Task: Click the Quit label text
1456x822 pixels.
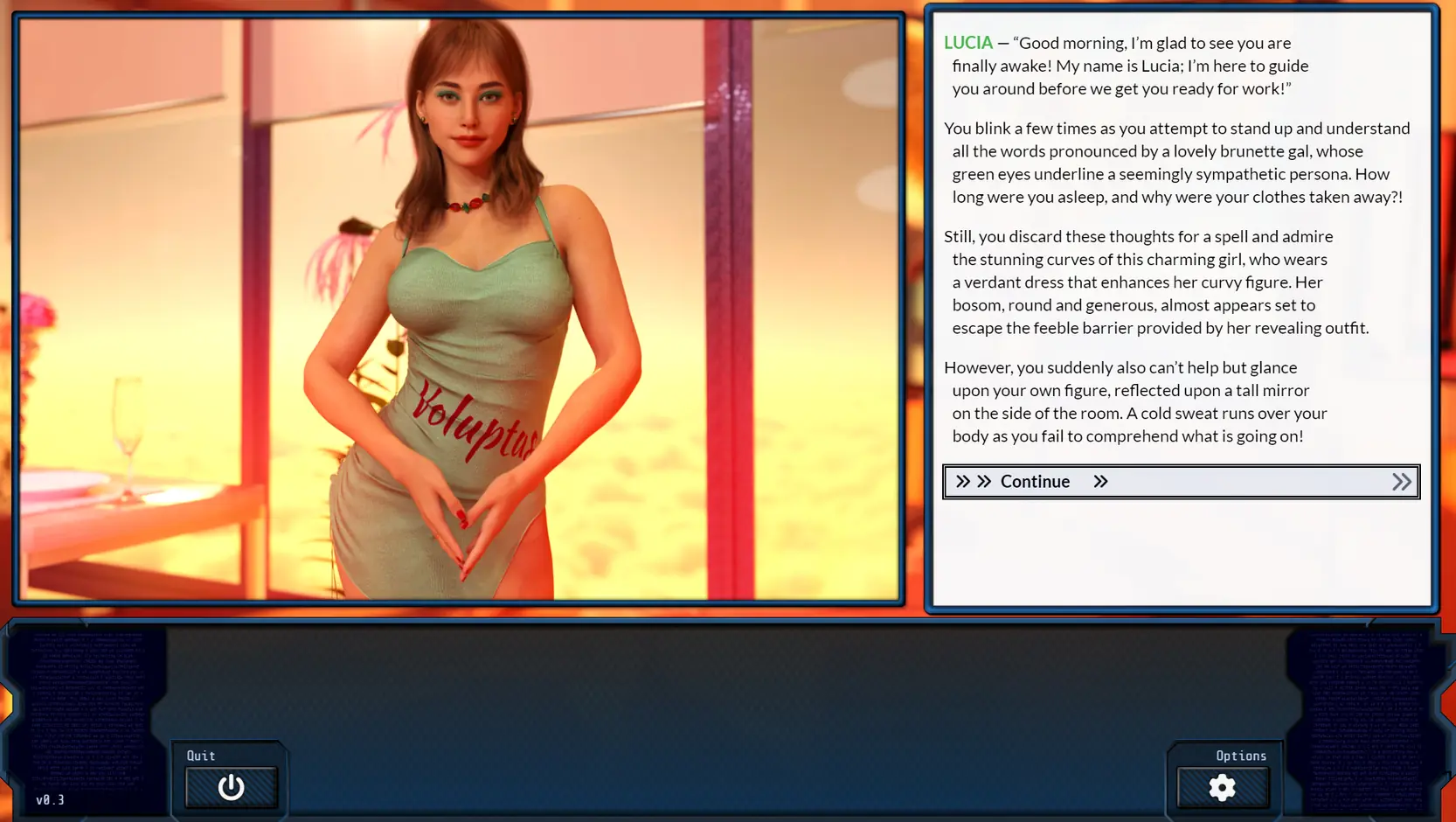Action: [x=201, y=756]
